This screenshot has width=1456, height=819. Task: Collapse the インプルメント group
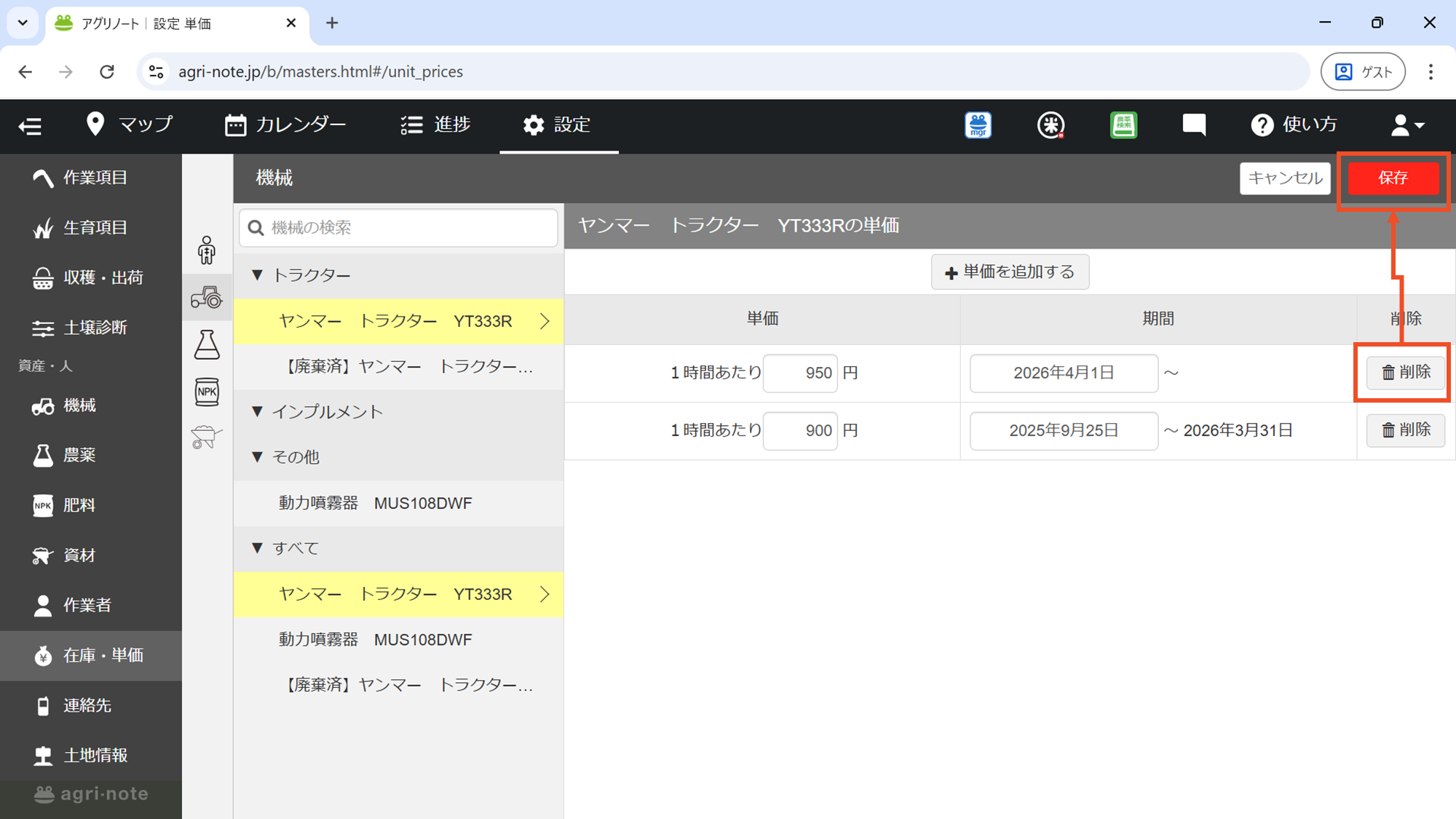pyautogui.click(x=398, y=412)
